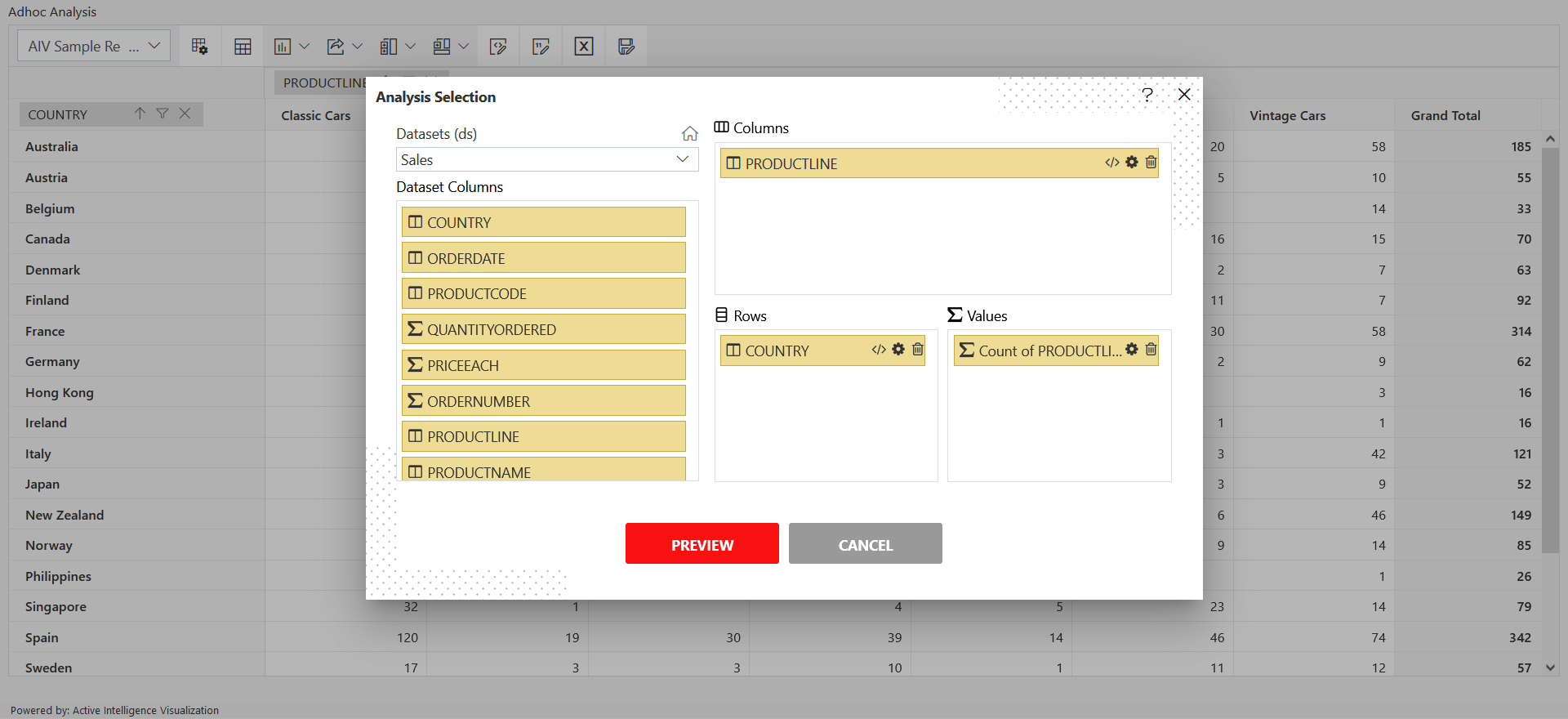The height and width of the screenshot is (719, 1568).
Task: Delete COUNTRY from Rows with trash icon
Action: point(917,349)
